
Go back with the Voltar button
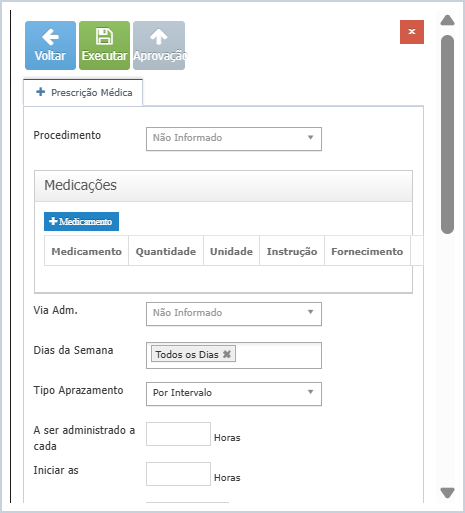click(x=50, y=45)
